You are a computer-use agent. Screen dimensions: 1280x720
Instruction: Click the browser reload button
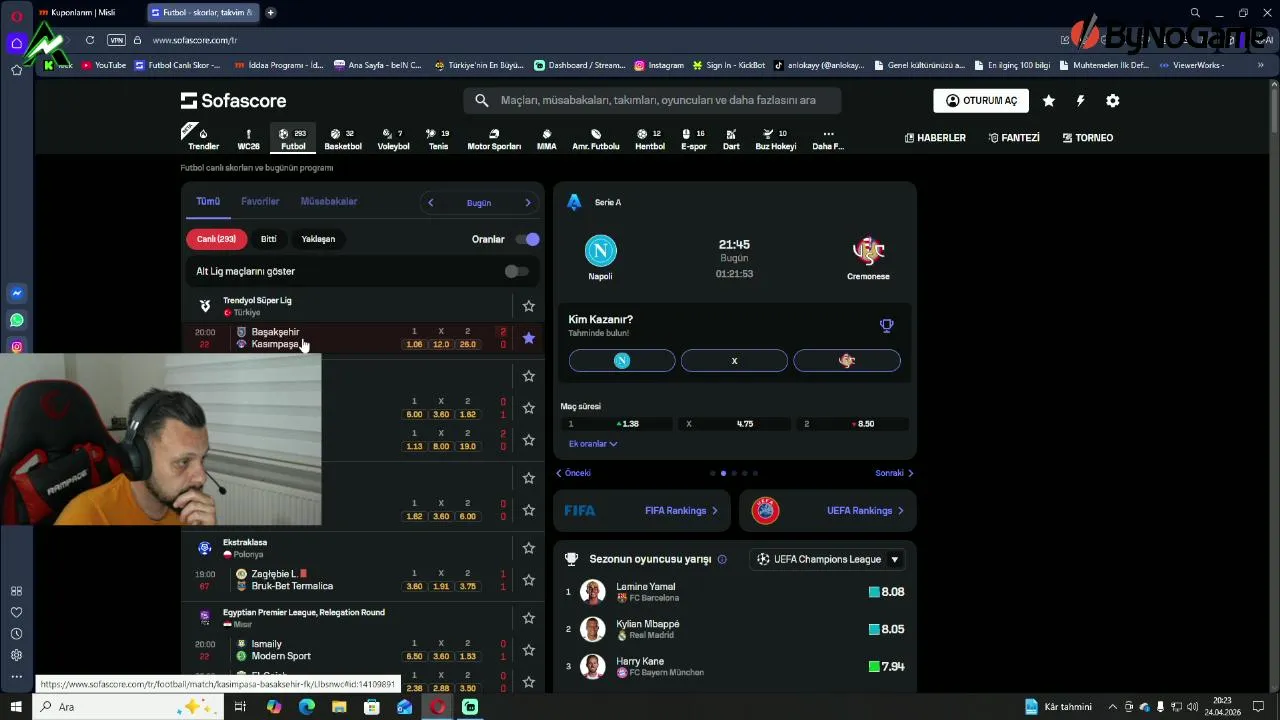90,40
